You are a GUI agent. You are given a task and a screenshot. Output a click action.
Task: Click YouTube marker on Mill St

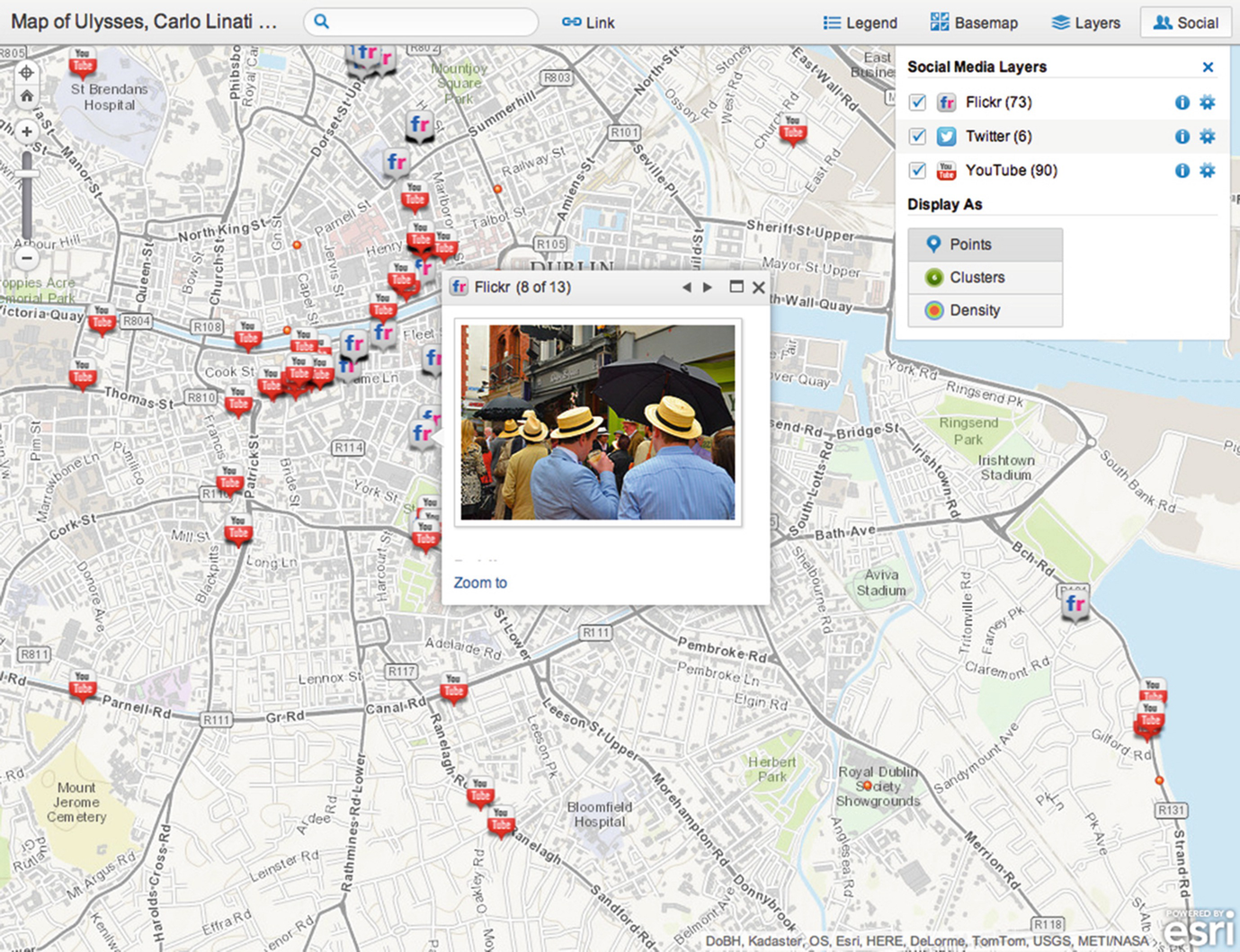click(237, 531)
